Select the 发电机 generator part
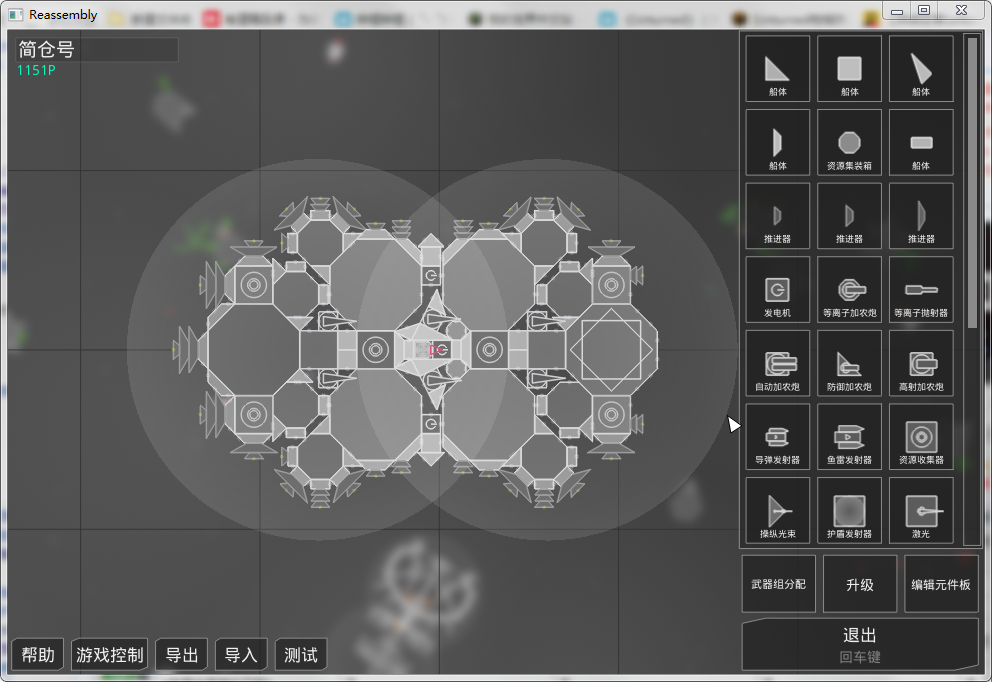 pos(777,290)
